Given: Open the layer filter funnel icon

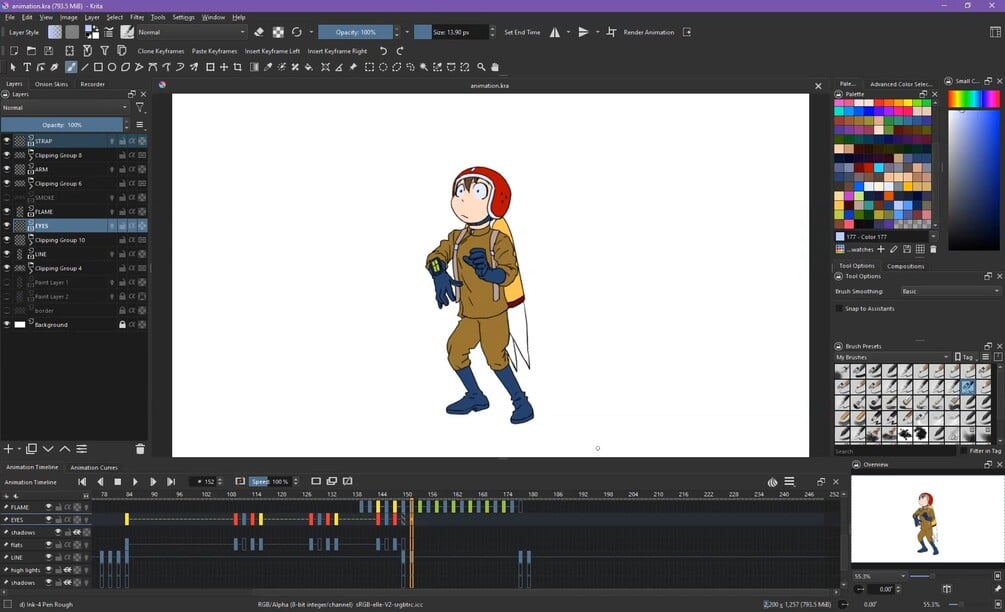Looking at the screenshot, I should pos(140,108).
